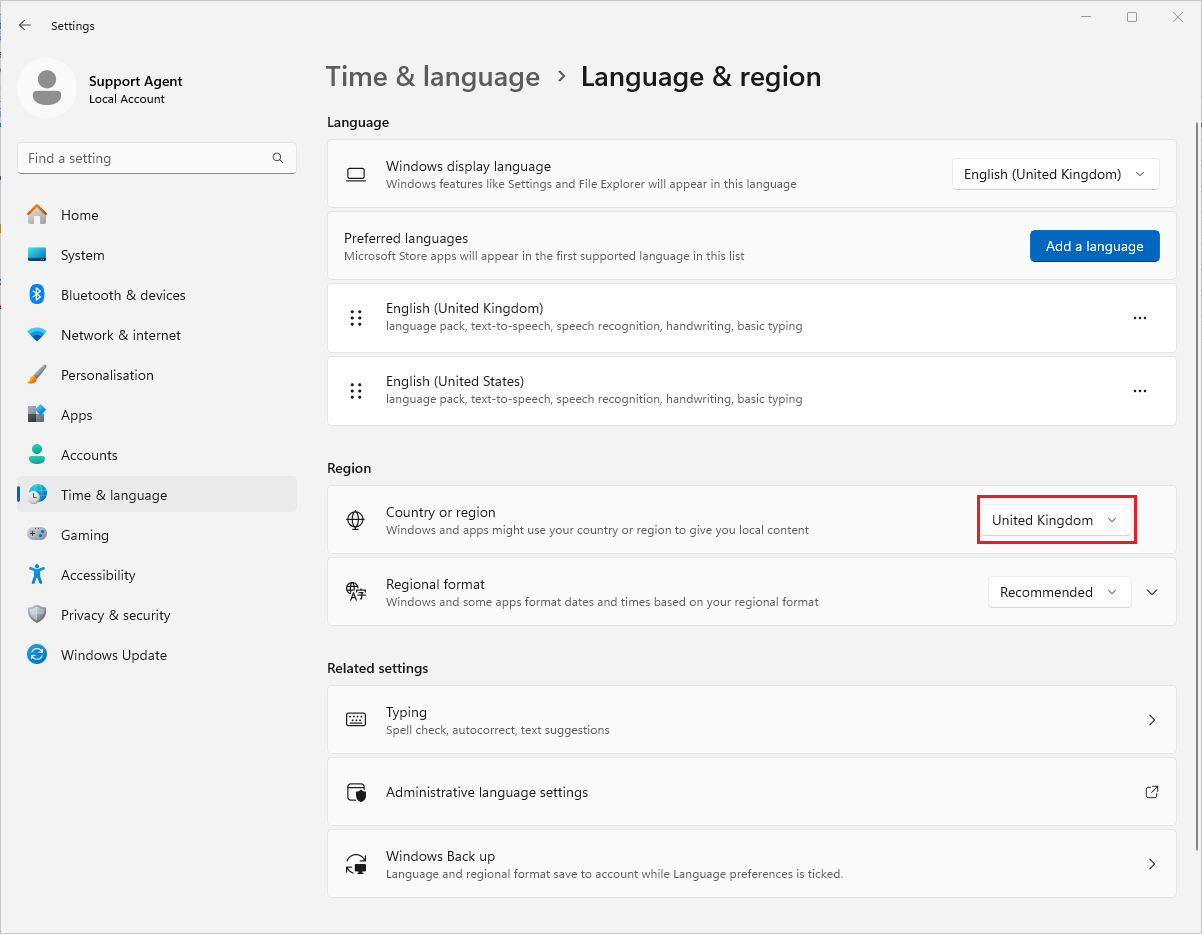This screenshot has width=1202, height=934.
Task: Click the Time & language breadcrumb link
Action: (x=433, y=77)
